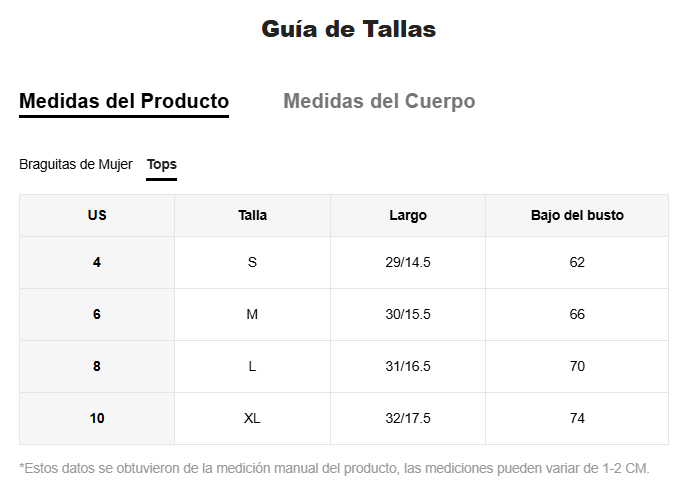Click underbust value 74

pyautogui.click(x=577, y=418)
